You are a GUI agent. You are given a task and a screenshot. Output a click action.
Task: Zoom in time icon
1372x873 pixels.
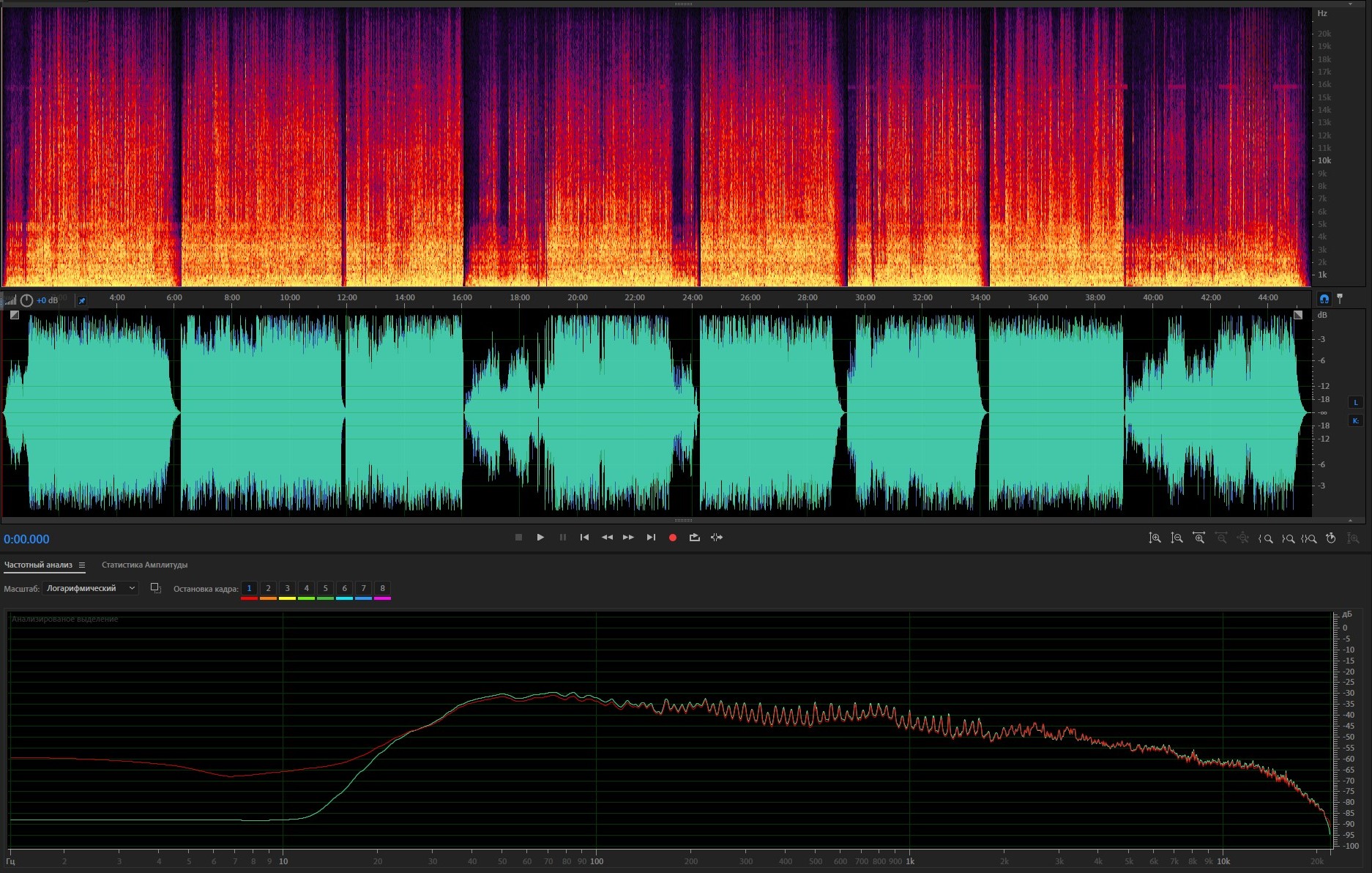click(1198, 538)
